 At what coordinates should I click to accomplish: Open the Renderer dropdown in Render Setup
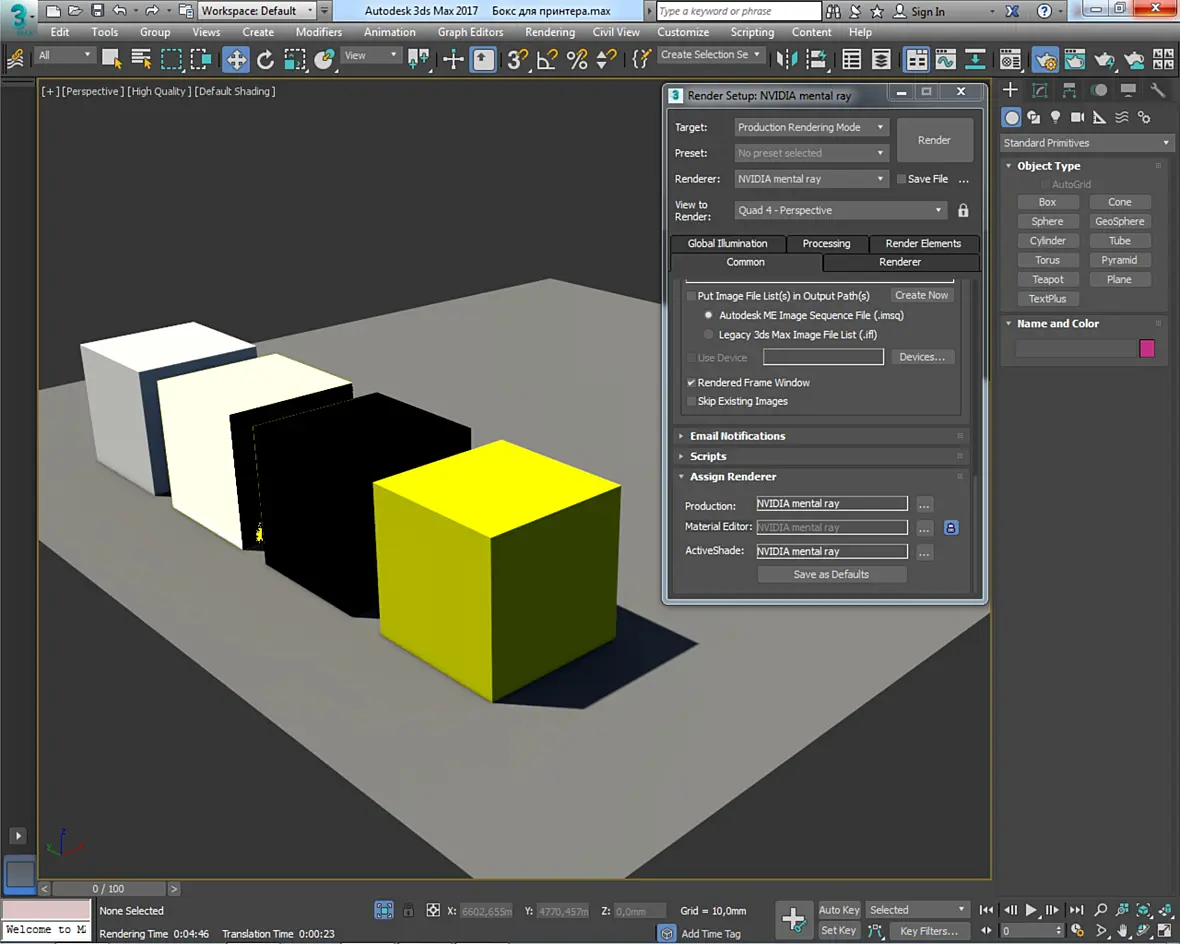coord(811,179)
